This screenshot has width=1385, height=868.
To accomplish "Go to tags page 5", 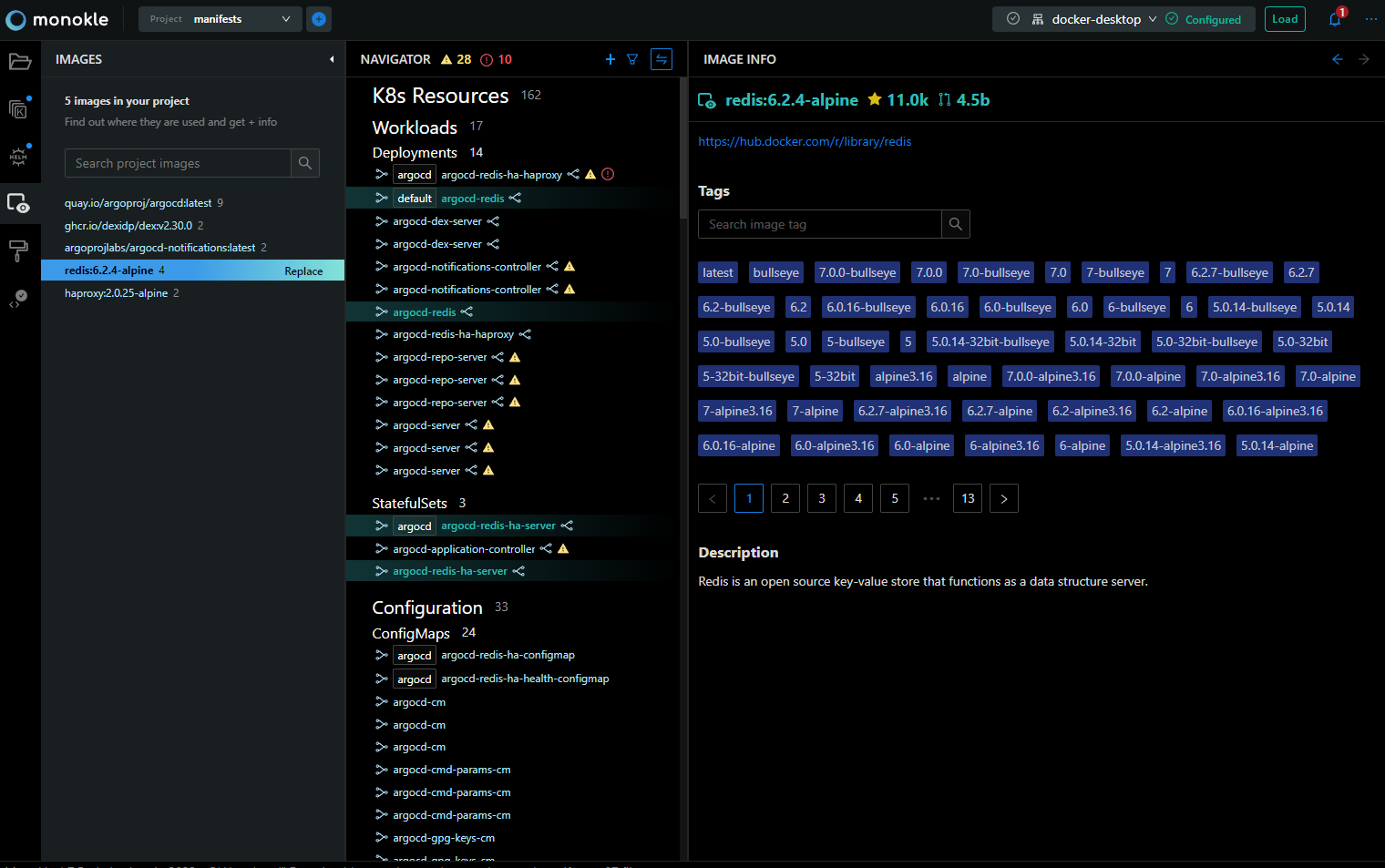I will [x=895, y=498].
